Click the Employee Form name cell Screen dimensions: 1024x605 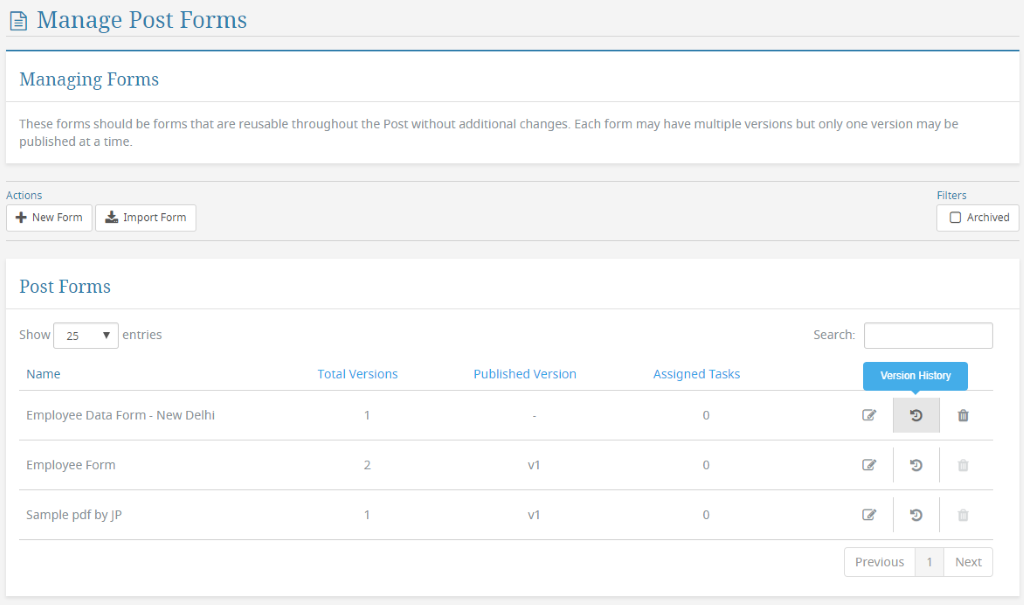pos(71,465)
